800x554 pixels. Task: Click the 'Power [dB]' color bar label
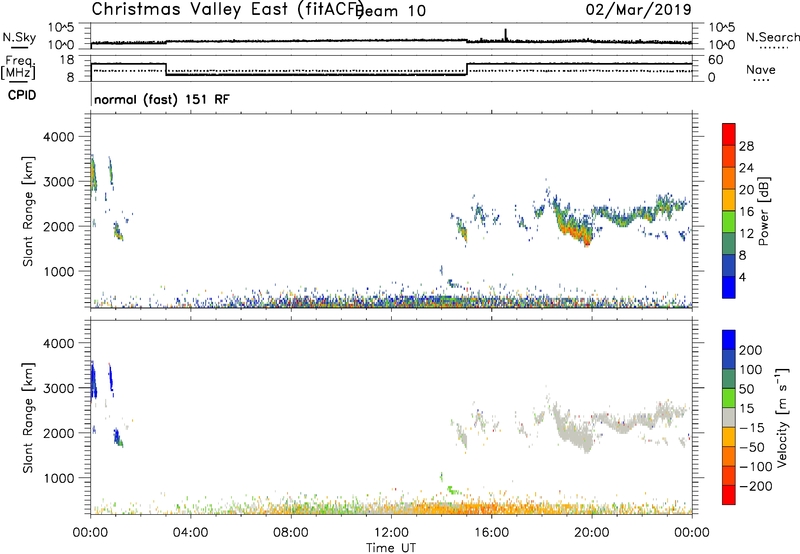click(763, 211)
